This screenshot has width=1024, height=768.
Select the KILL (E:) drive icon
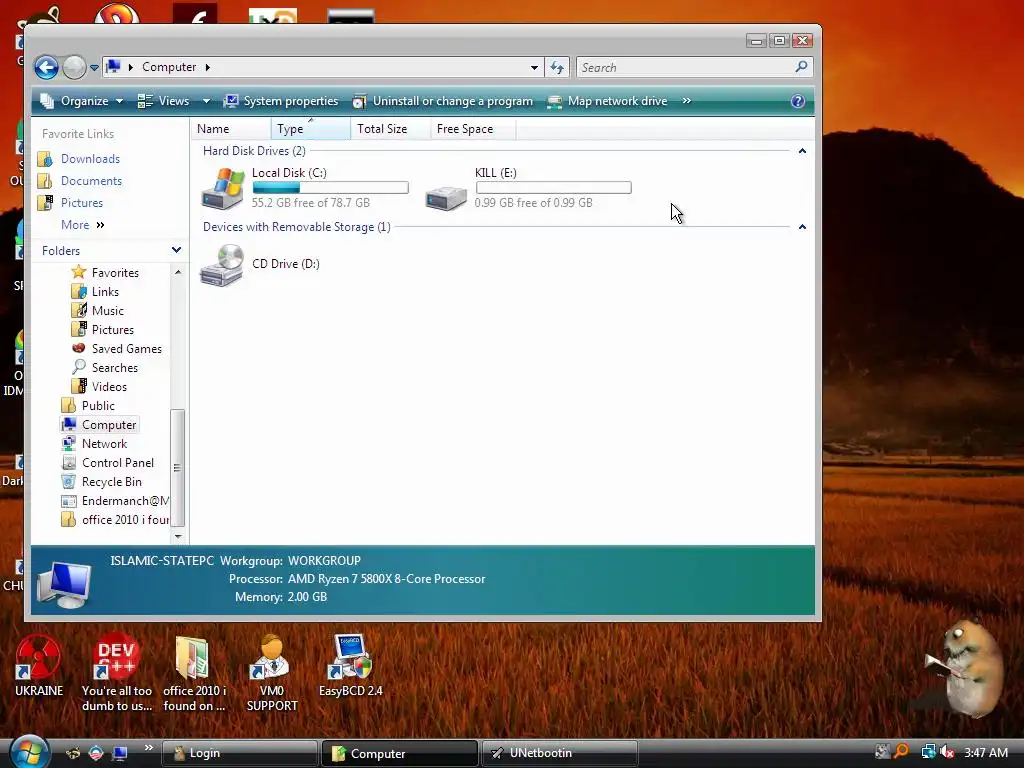(x=446, y=197)
